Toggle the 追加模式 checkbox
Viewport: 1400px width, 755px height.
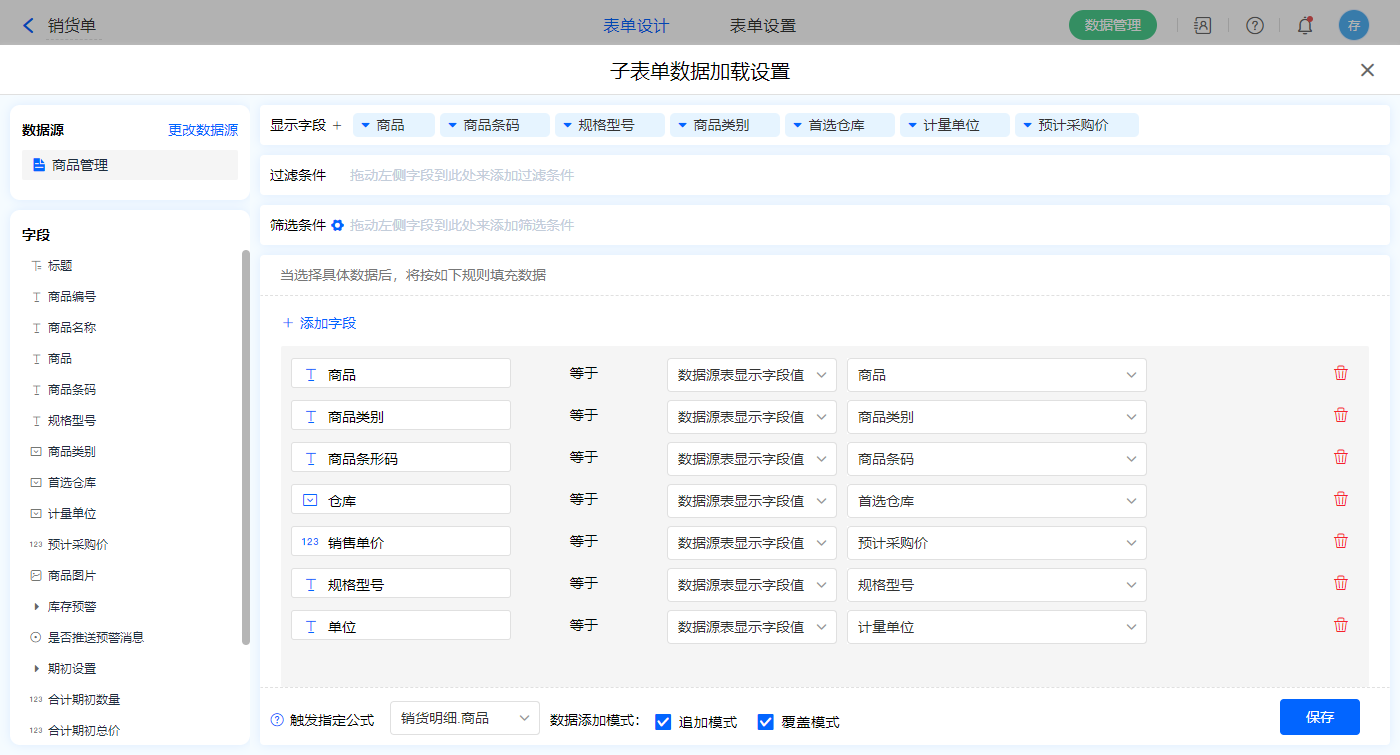(x=663, y=722)
